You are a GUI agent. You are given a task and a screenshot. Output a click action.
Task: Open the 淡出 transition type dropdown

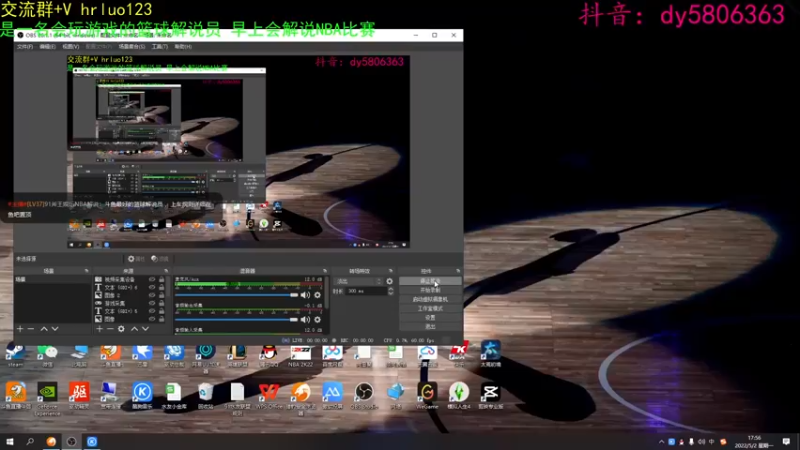(x=358, y=281)
